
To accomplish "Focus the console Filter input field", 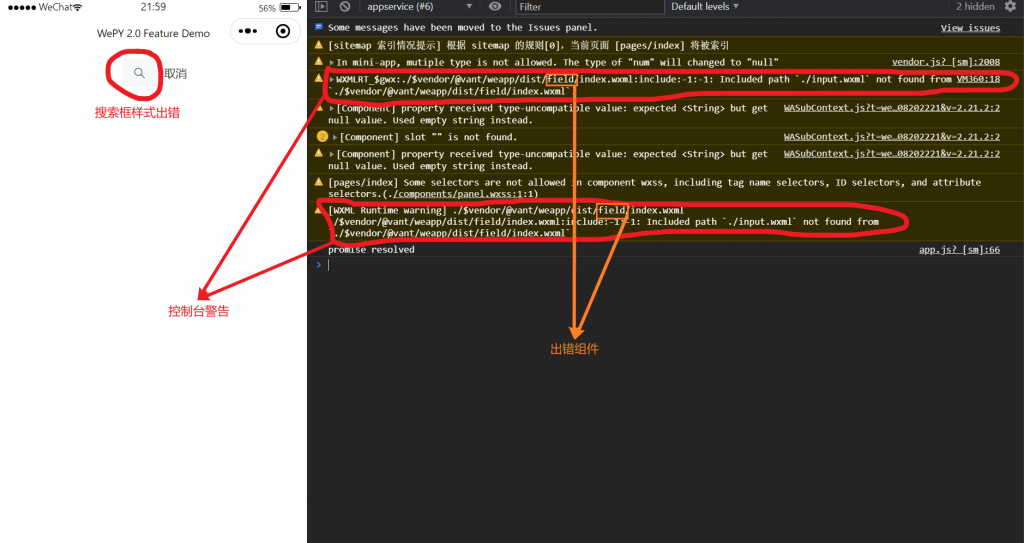I will click(590, 7).
